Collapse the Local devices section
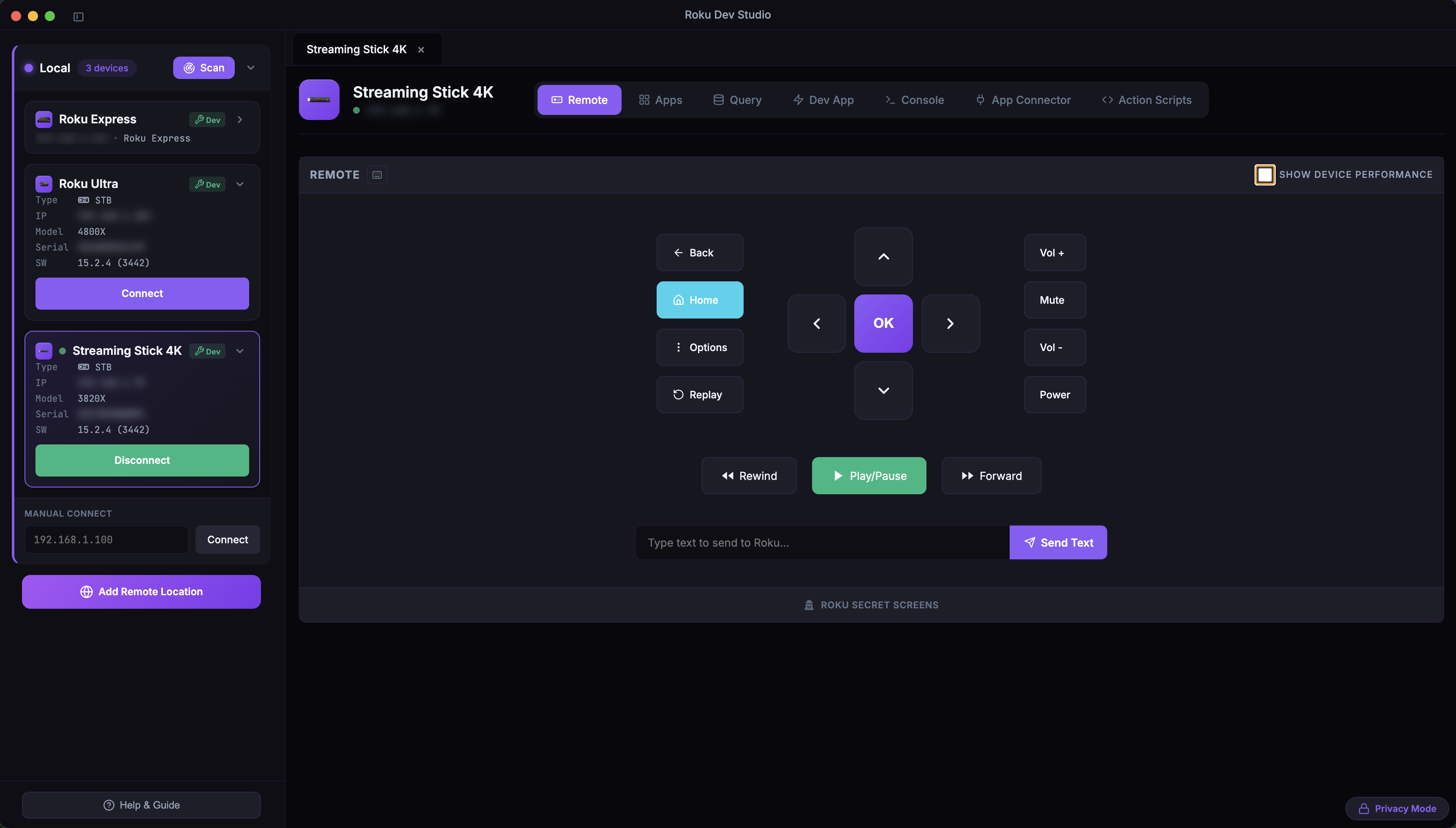 (251, 68)
